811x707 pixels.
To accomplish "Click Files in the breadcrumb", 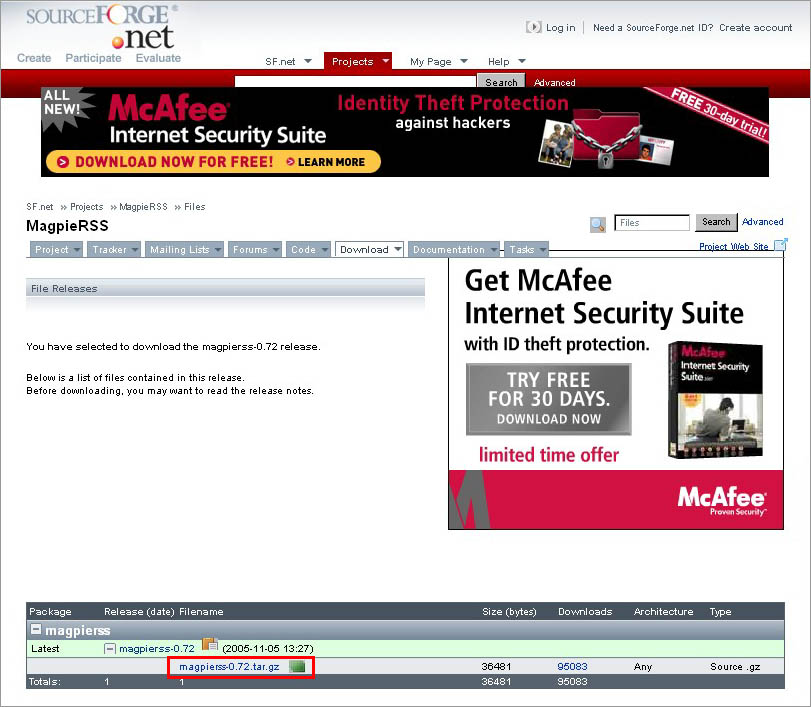I will (x=194, y=206).
